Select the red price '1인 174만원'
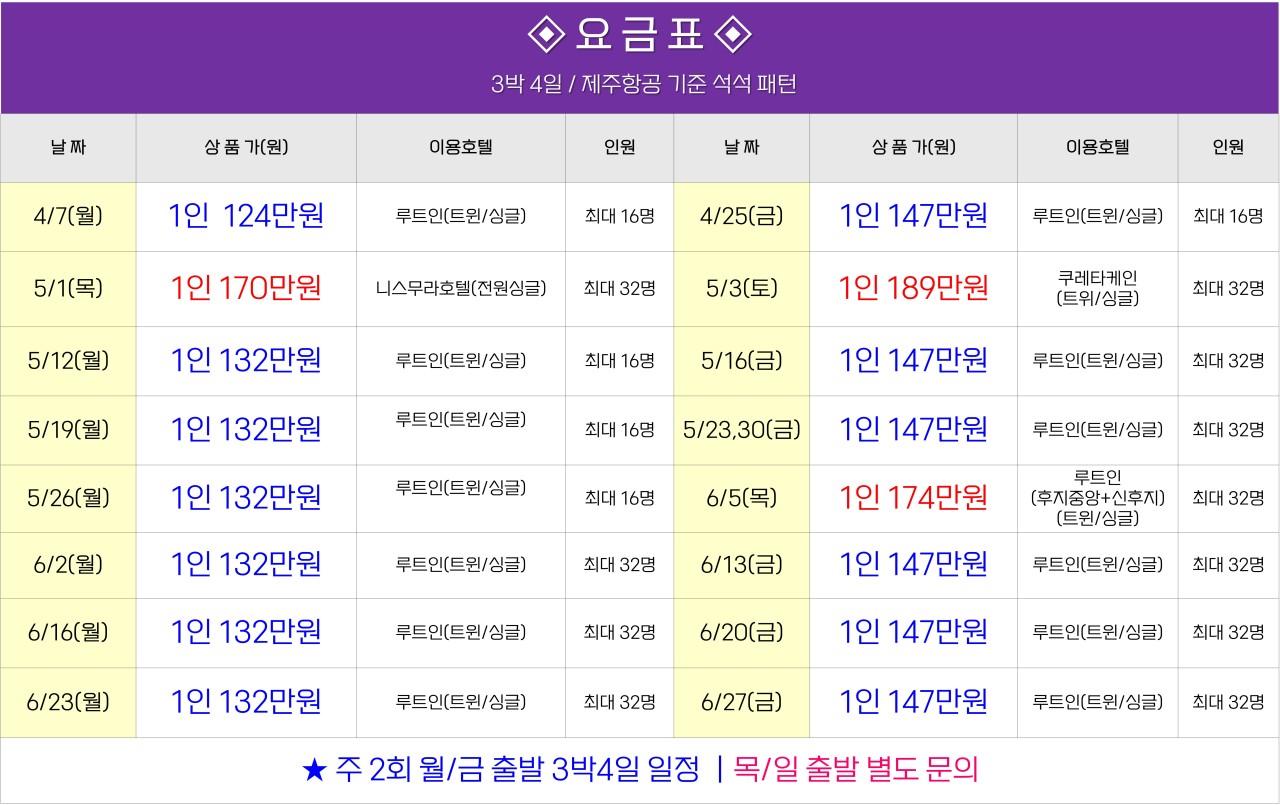Screen dimensions: 1280x805 pos(914,498)
